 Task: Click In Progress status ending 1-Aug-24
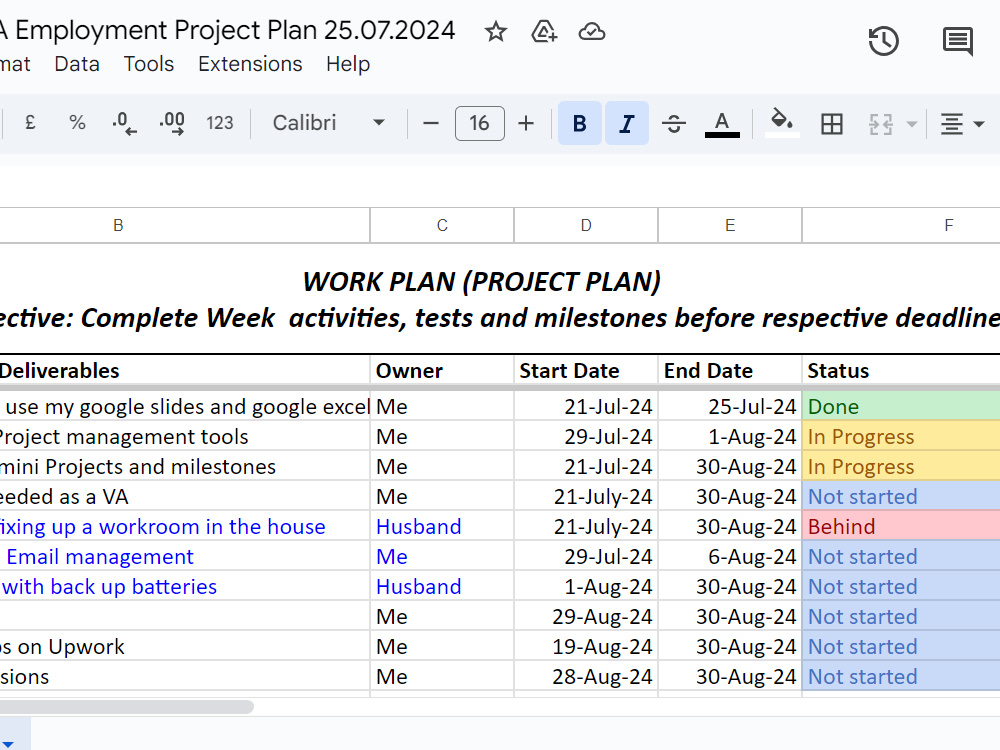(901, 436)
